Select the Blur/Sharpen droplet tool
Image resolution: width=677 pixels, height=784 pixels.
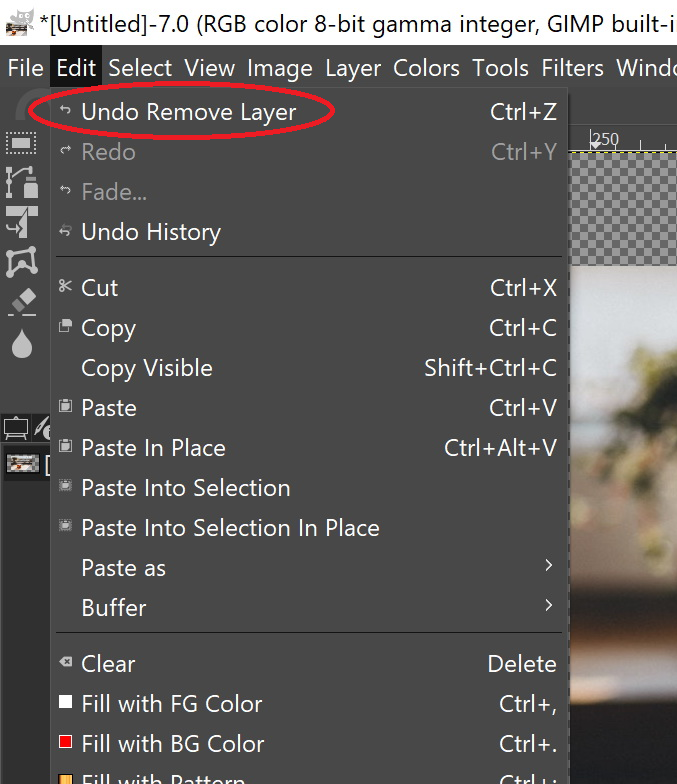click(x=21, y=343)
